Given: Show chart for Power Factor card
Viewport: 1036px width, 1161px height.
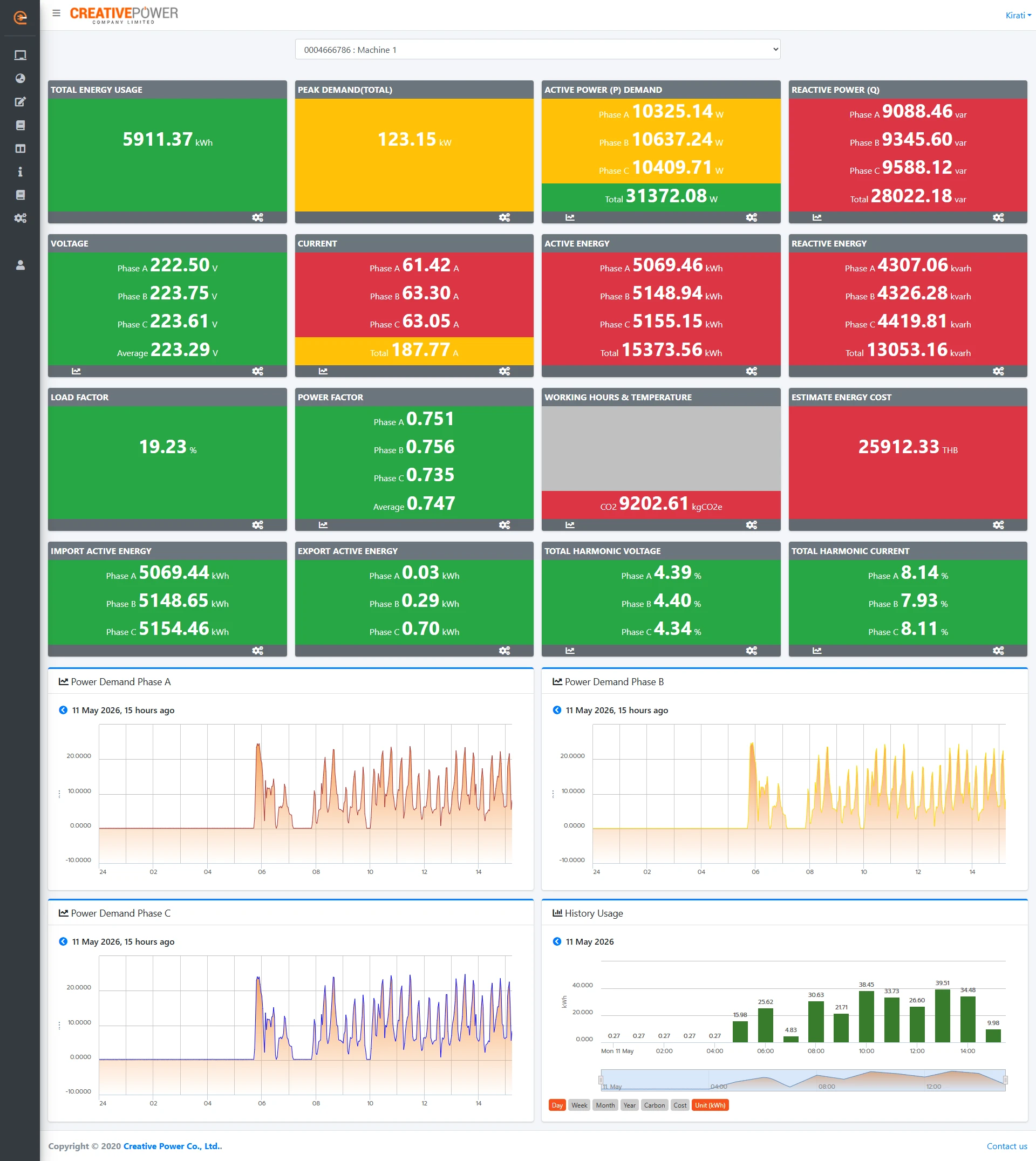Looking at the screenshot, I should (323, 525).
